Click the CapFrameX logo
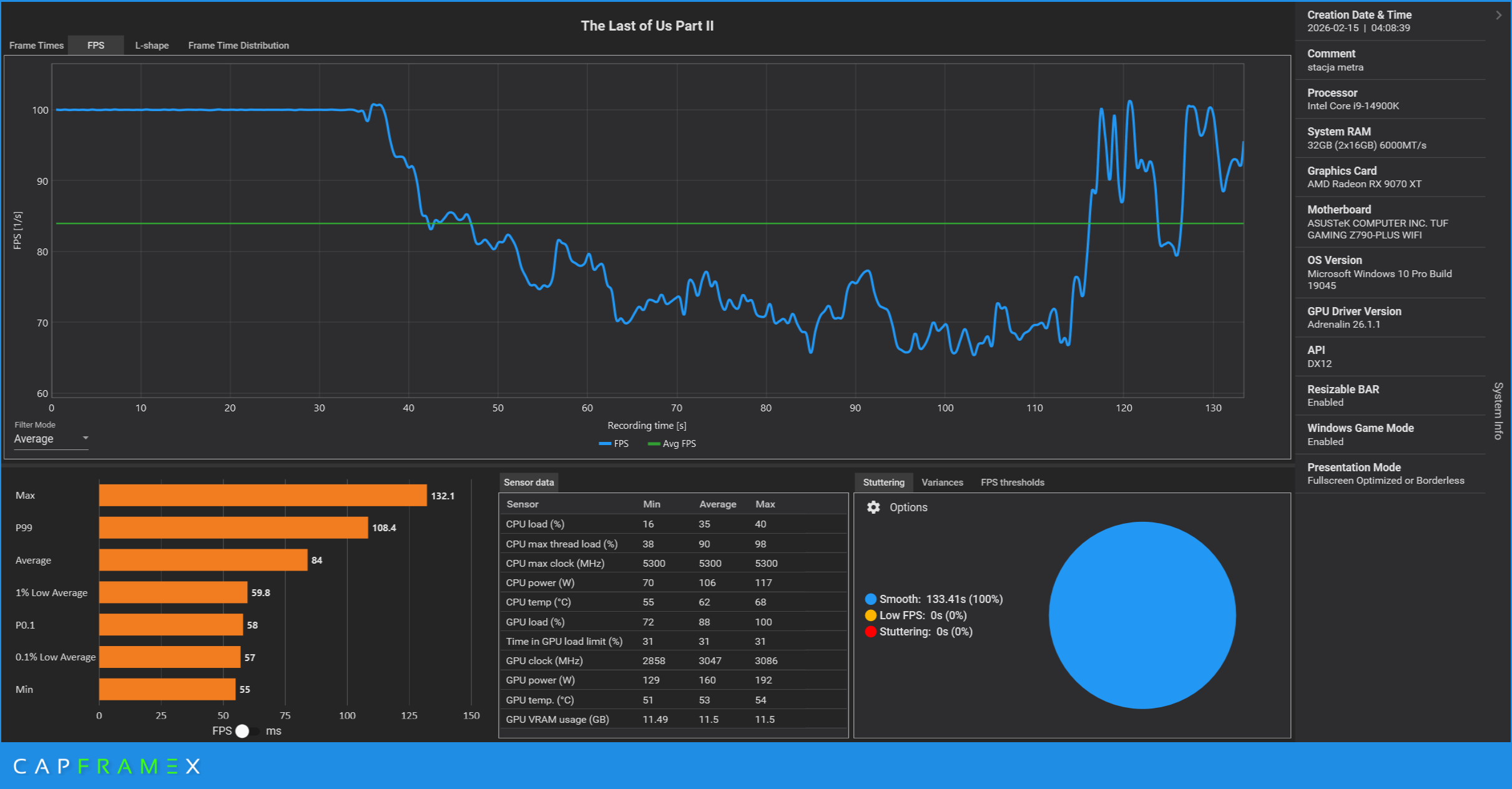Viewport: 1512px width, 789px height. click(x=106, y=766)
